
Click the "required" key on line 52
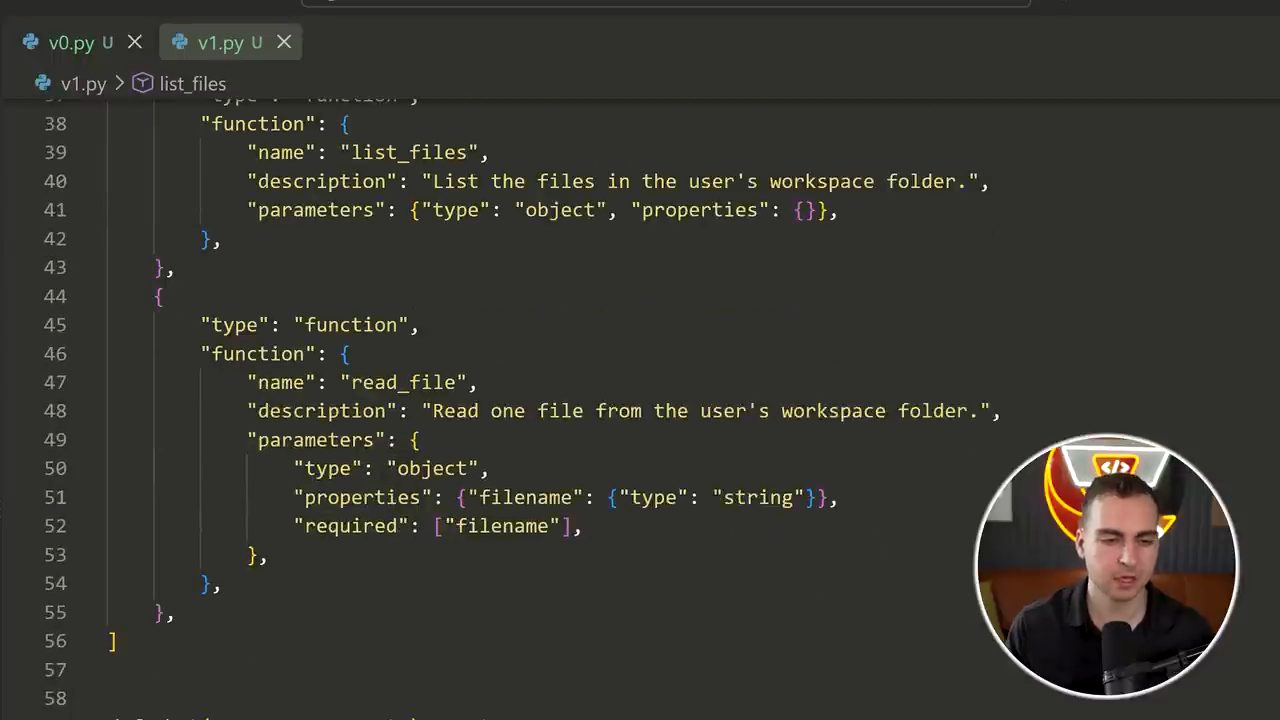pyautogui.click(x=351, y=526)
